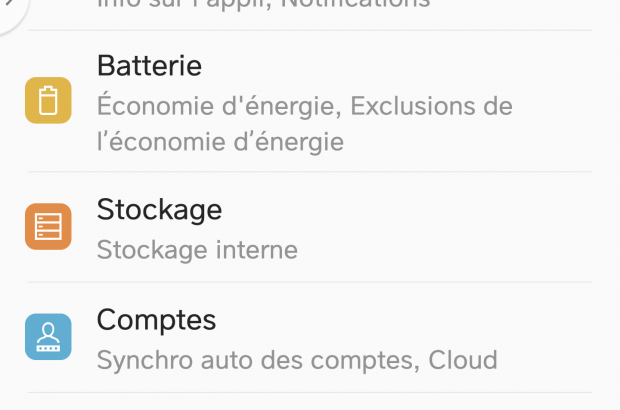This screenshot has width=620, height=410.
Task: Tap empty space right of Comptes title
Action: 400,320
